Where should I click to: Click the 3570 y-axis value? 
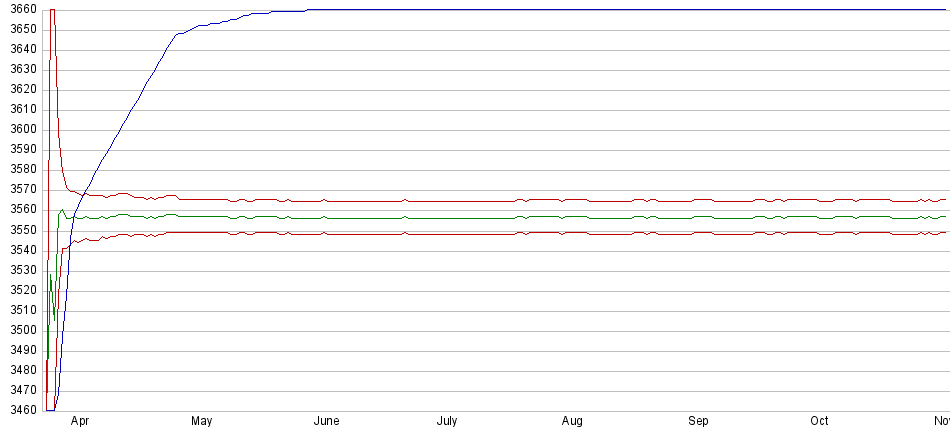tap(20, 190)
